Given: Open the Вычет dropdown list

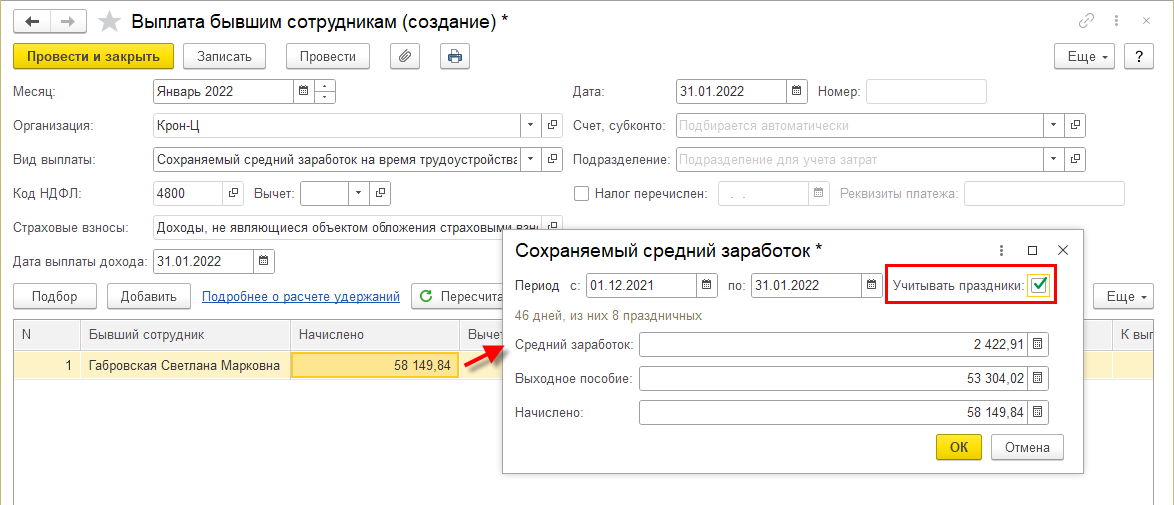Looking at the screenshot, I should pos(358,193).
